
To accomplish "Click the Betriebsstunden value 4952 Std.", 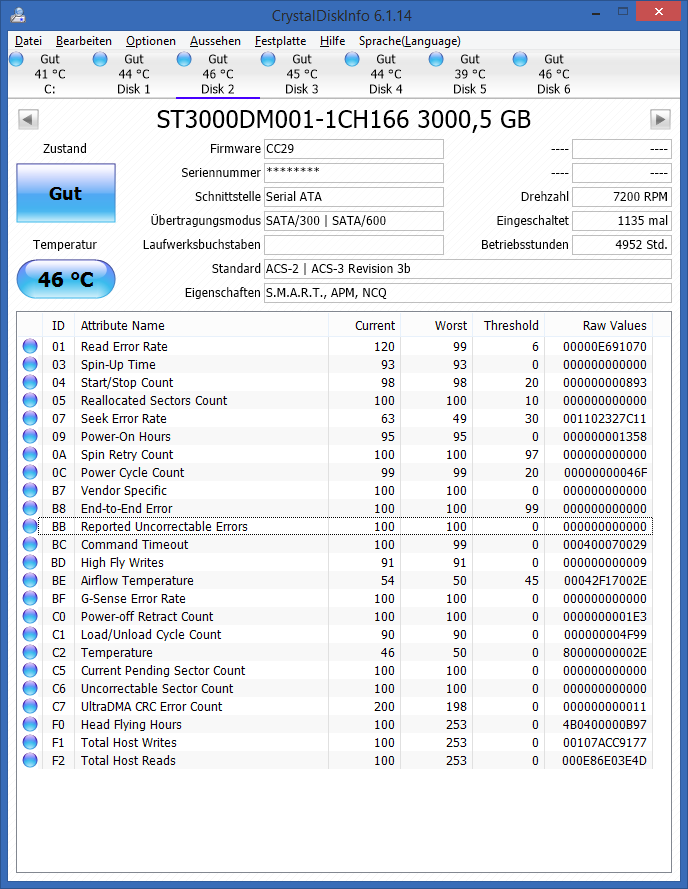I will point(622,245).
